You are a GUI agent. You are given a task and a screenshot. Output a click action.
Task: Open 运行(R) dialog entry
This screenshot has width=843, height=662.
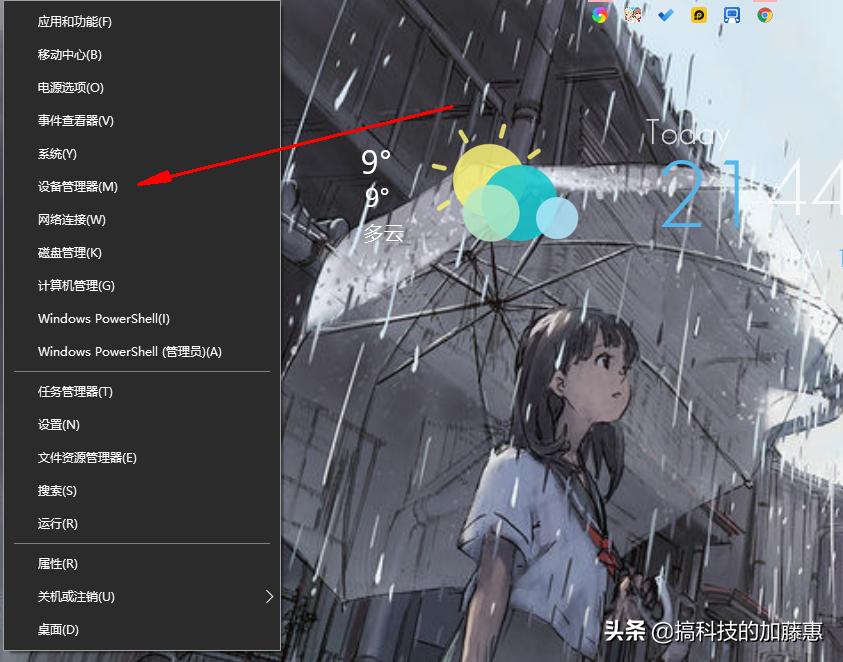(142, 523)
